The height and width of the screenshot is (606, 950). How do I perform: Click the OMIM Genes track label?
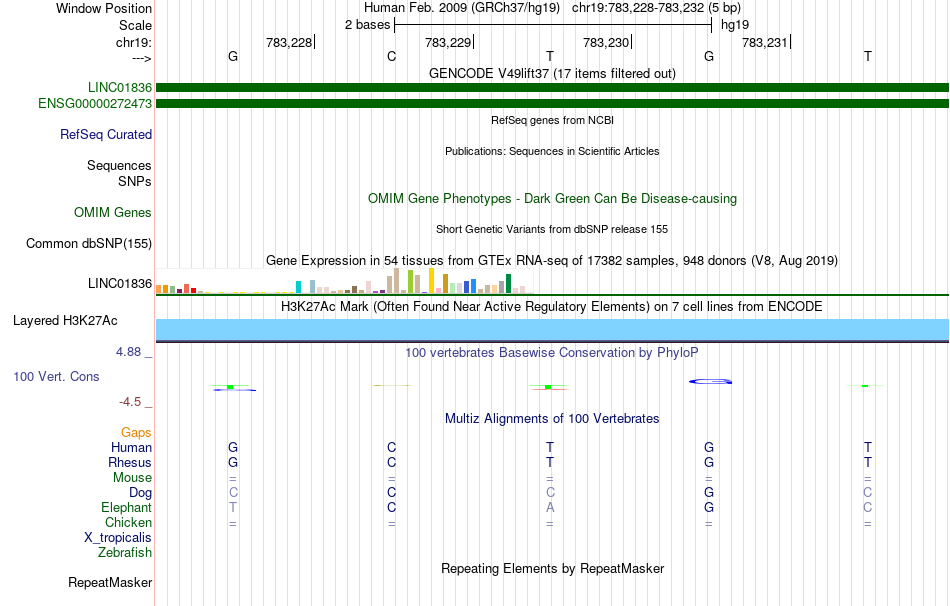click(x=113, y=213)
